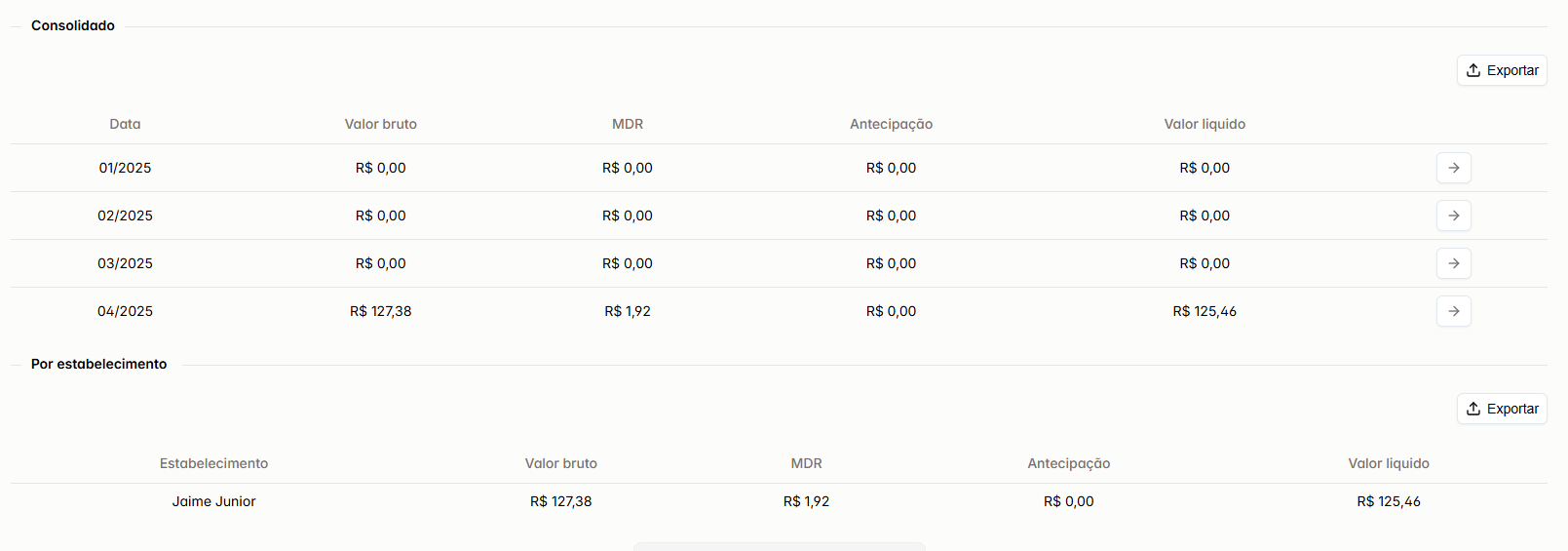1568x551 pixels.
Task: Open details arrow for 02/2025 row
Action: point(1453,216)
